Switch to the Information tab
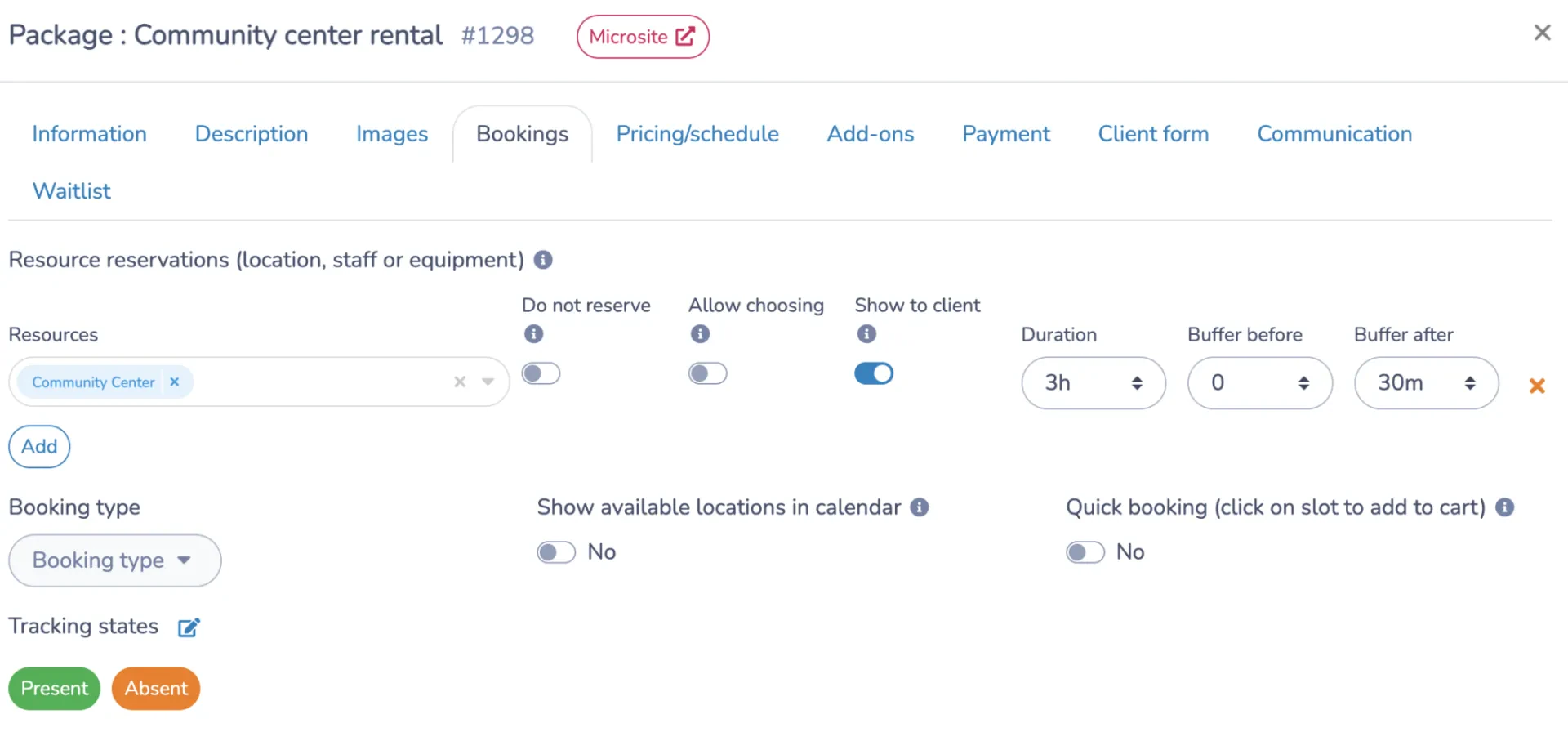The height and width of the screenshot is (741, 1568). (x=90, y=134)
